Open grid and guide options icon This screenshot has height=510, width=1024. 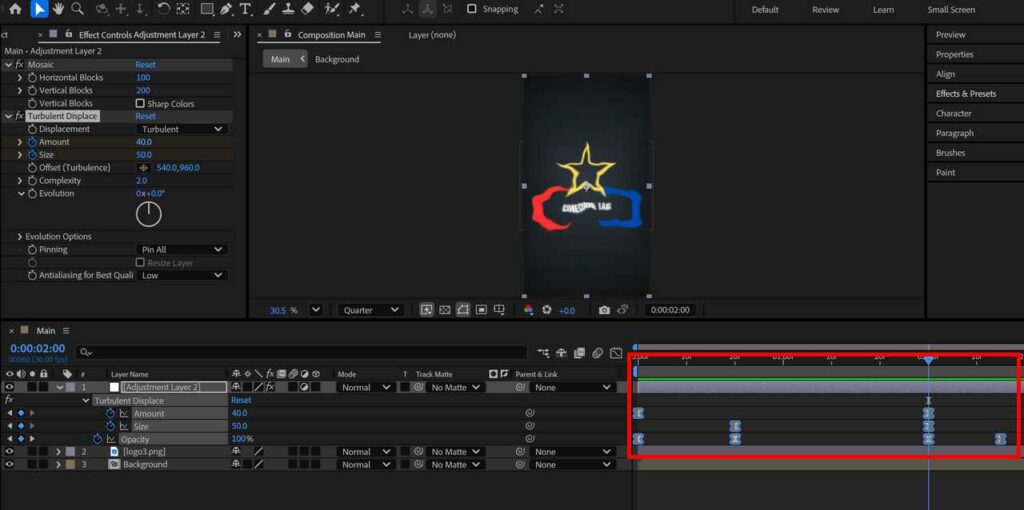coord(500,310)
